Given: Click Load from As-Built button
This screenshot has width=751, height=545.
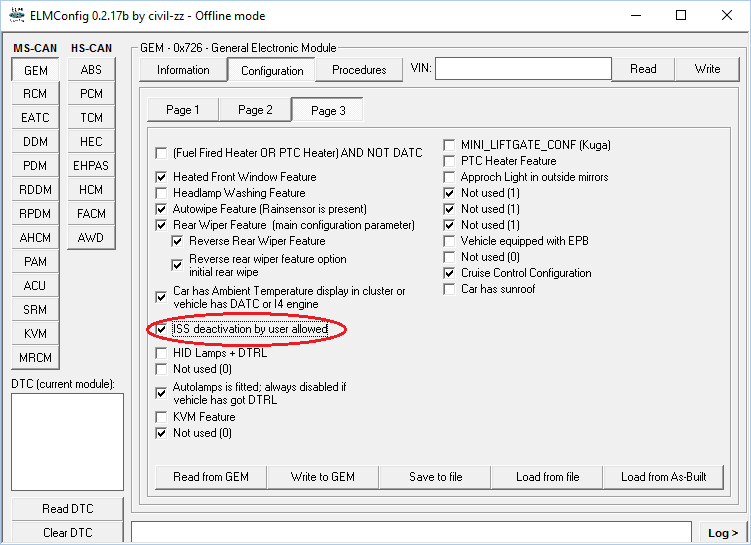Looking at the screenshot, I should point(663,477).
